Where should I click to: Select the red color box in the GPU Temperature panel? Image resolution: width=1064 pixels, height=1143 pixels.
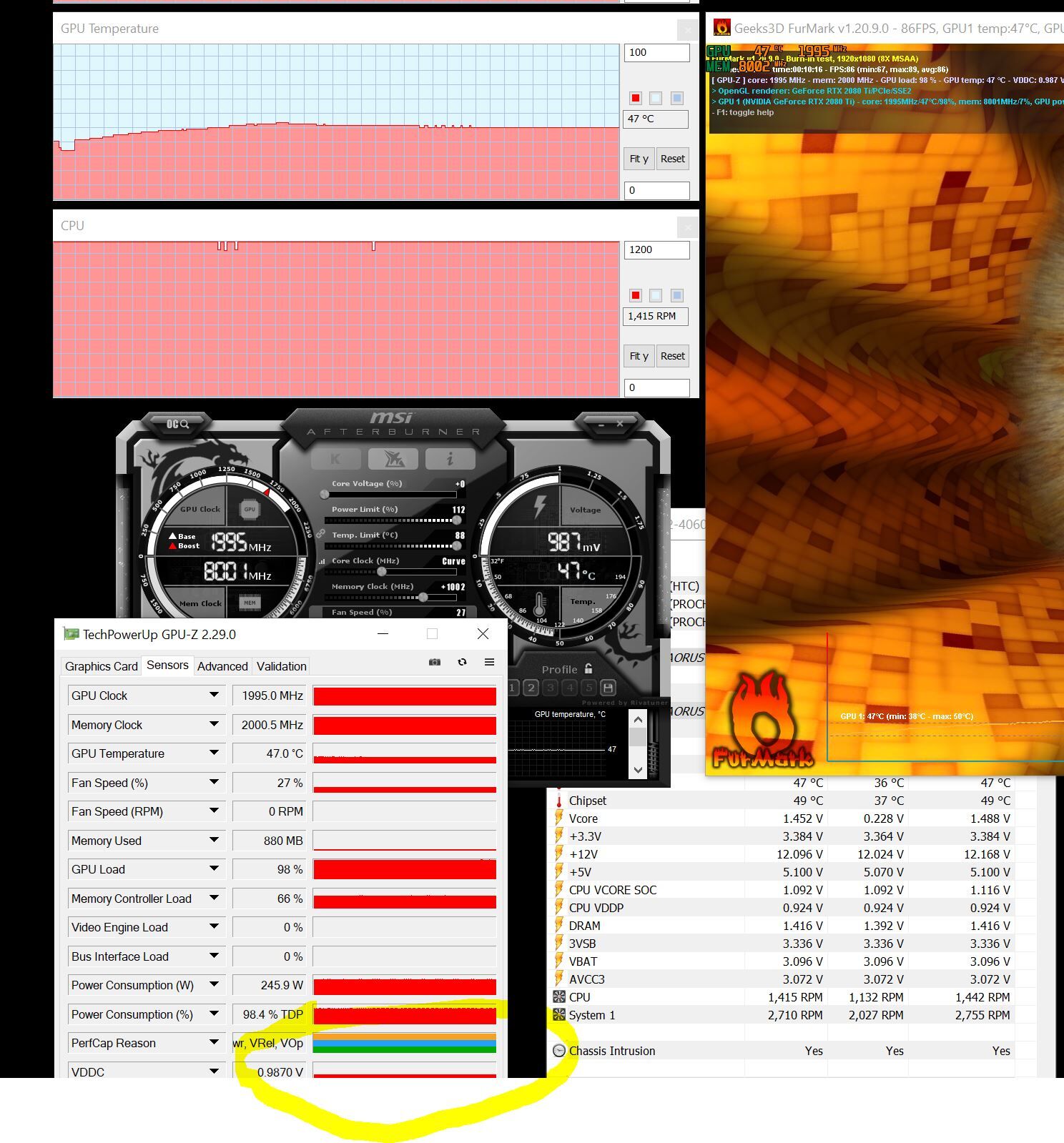635,98
